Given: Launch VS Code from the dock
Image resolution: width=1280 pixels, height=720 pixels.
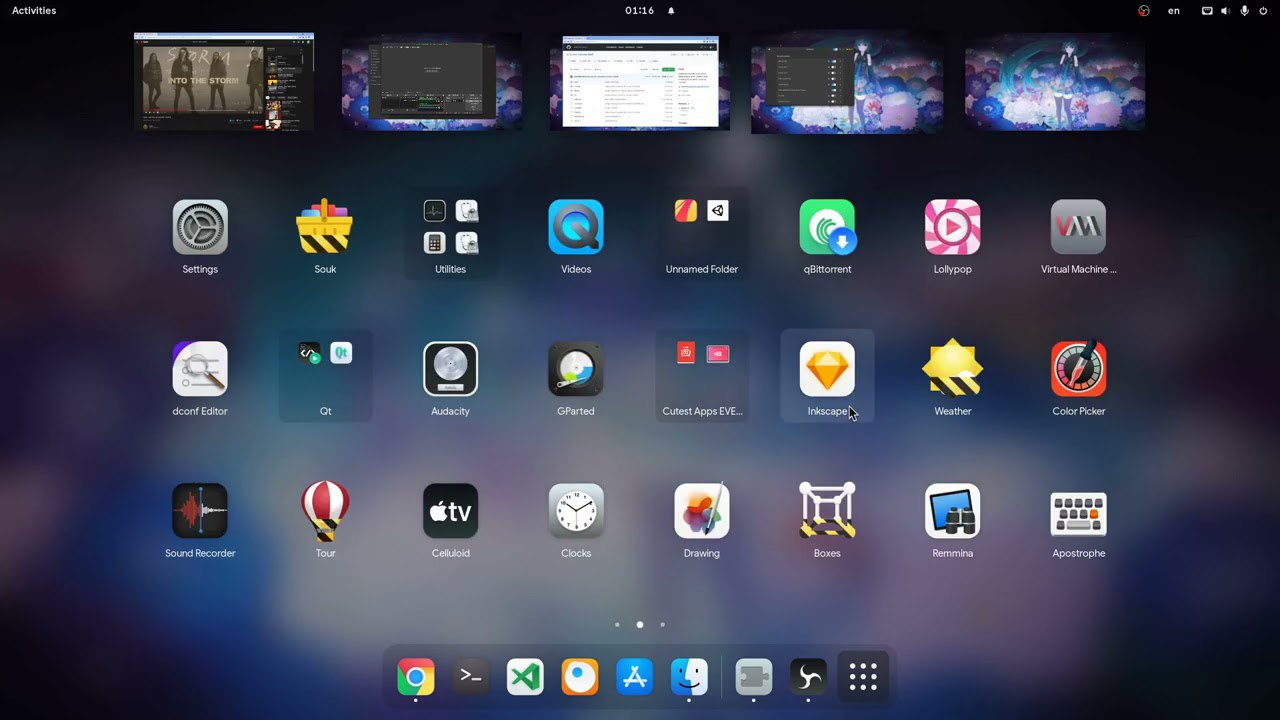Looking at the screenshot, I should [x=525, y=677].
